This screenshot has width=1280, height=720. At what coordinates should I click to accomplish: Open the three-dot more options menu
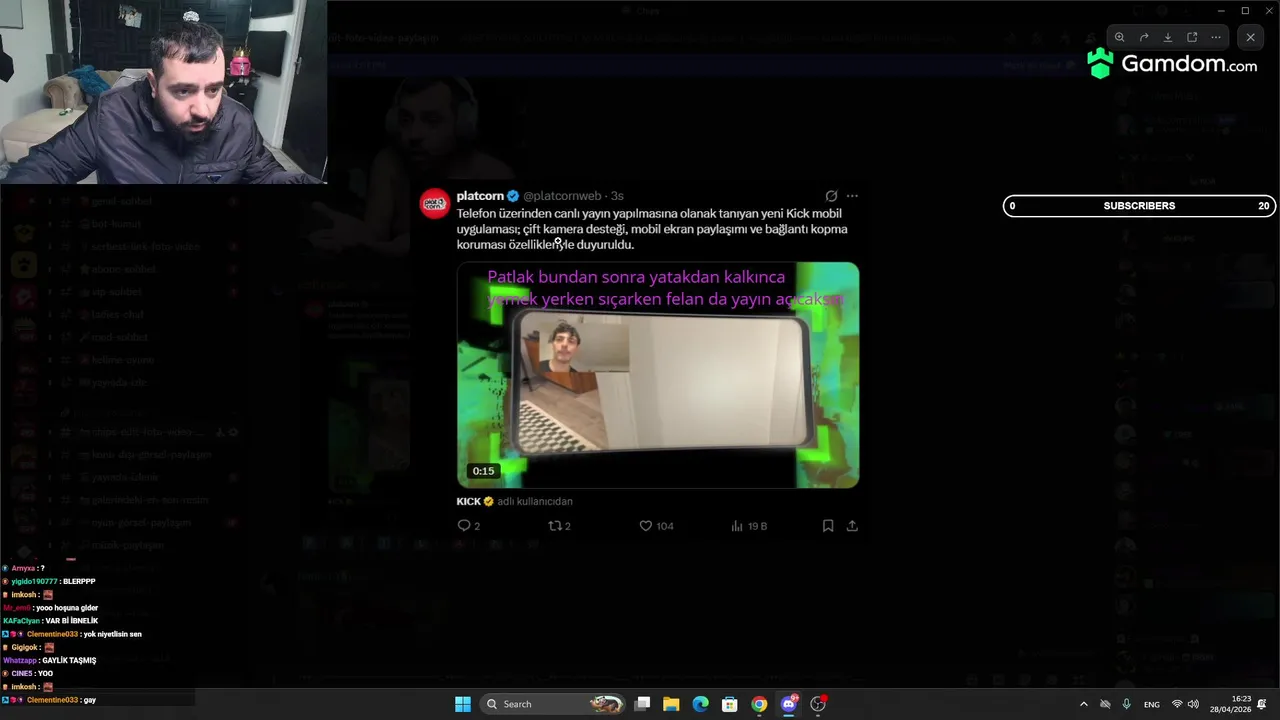(x=1216, y=37)
